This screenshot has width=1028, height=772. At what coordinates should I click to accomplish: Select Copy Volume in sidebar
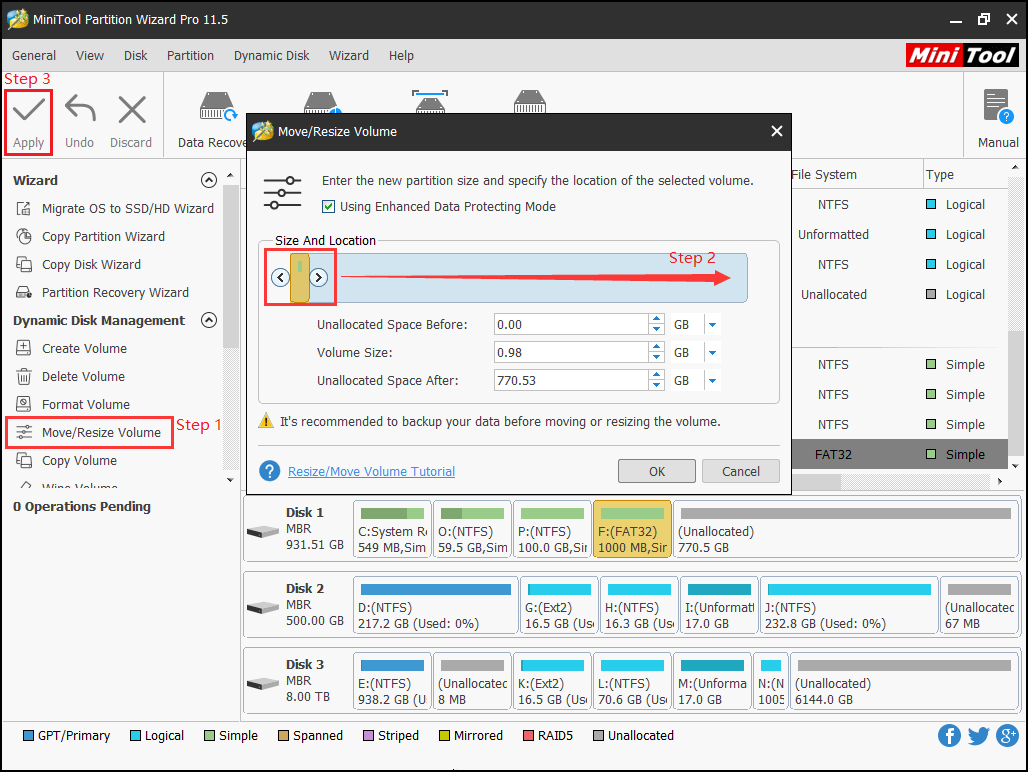point(66,461)
